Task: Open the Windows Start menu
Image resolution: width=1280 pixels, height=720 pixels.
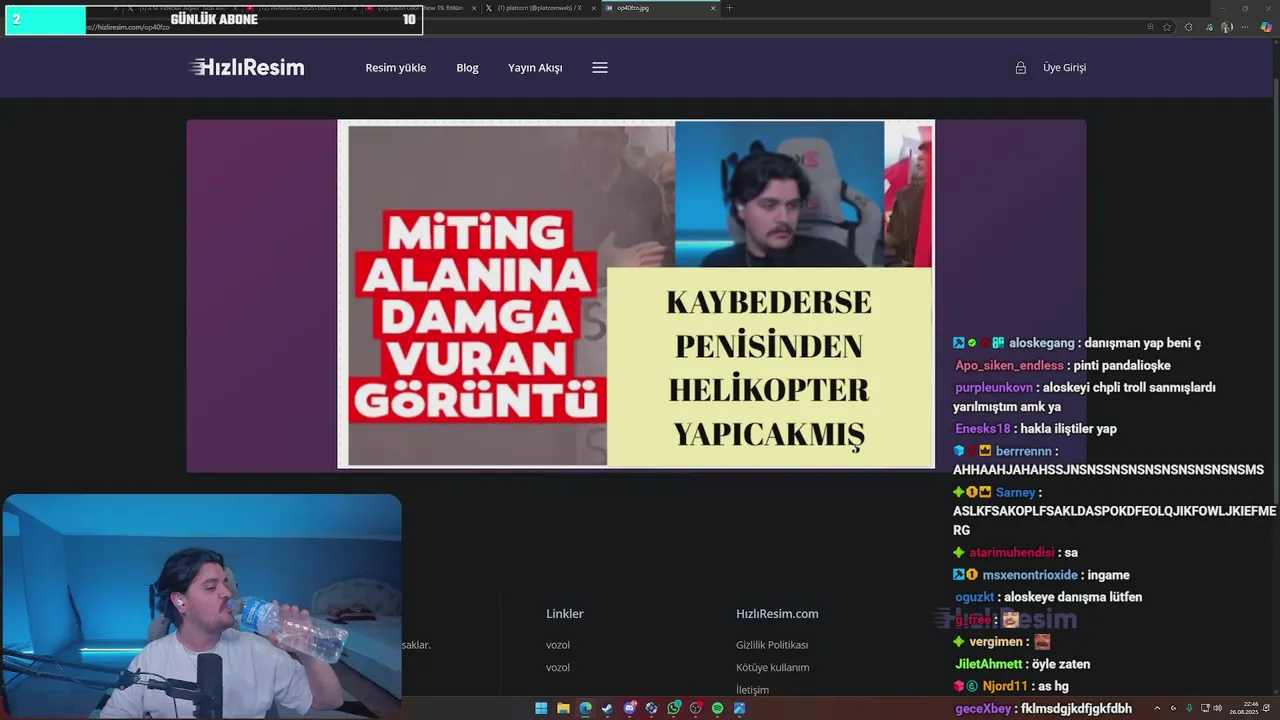Action: point(541,708)
